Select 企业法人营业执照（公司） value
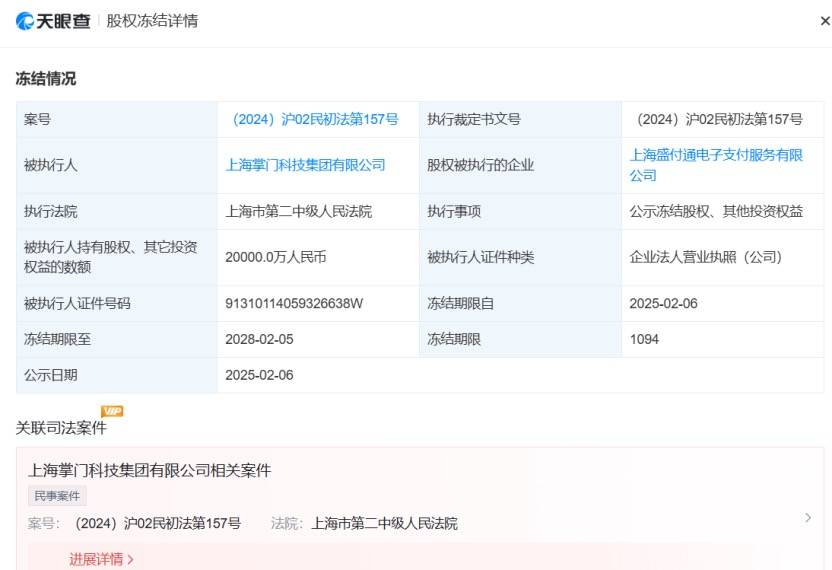Screen dimensions: 832x570 pyautogui.click(x=706, y=257)
